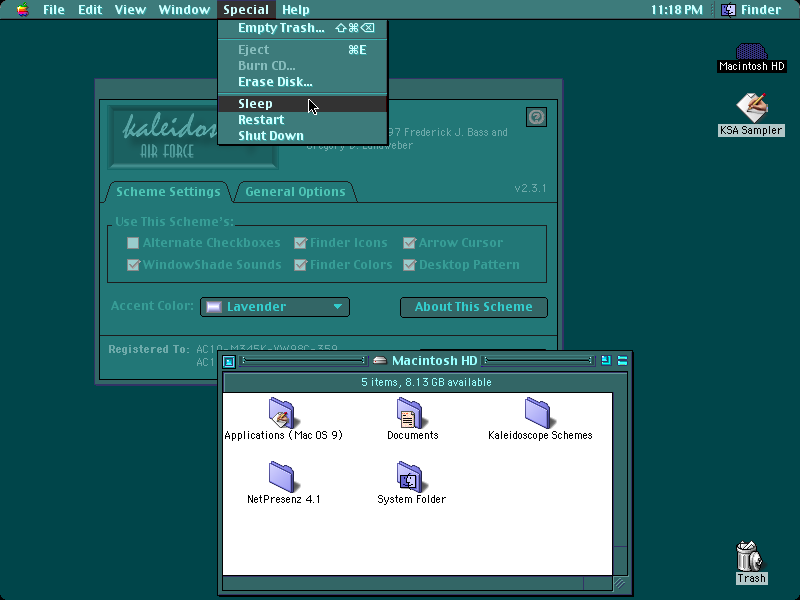
Task: Click the "Registered To:" label
Action: (148, 349)
